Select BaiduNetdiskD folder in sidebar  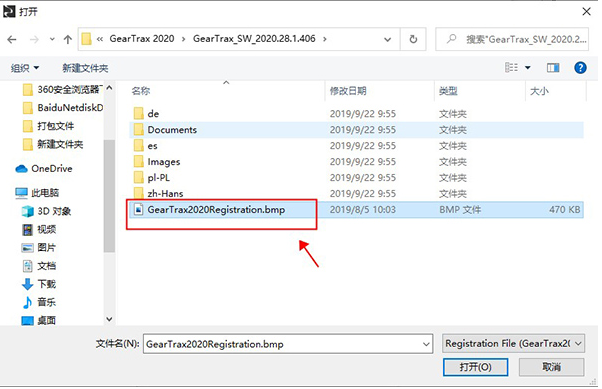point(63,108)
